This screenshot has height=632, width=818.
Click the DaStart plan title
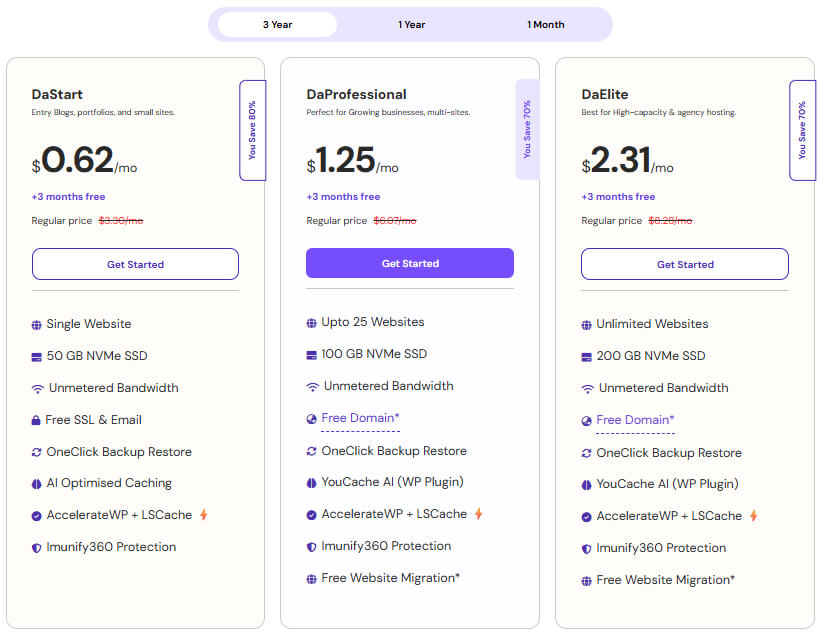point(57,94)
